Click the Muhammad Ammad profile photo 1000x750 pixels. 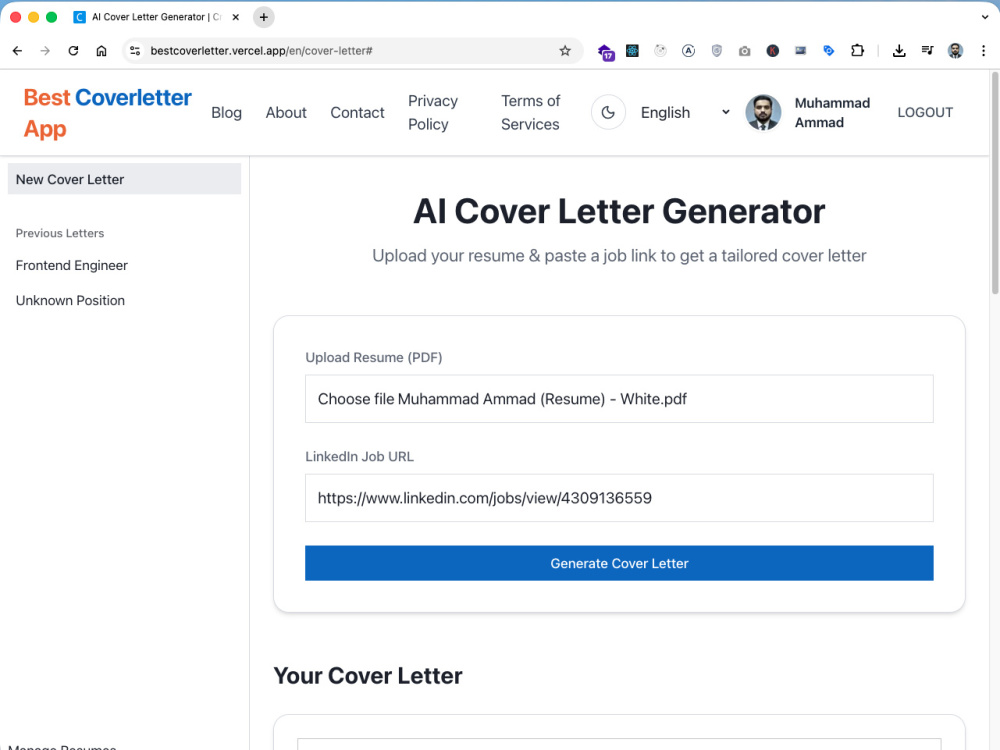(763, 112)
